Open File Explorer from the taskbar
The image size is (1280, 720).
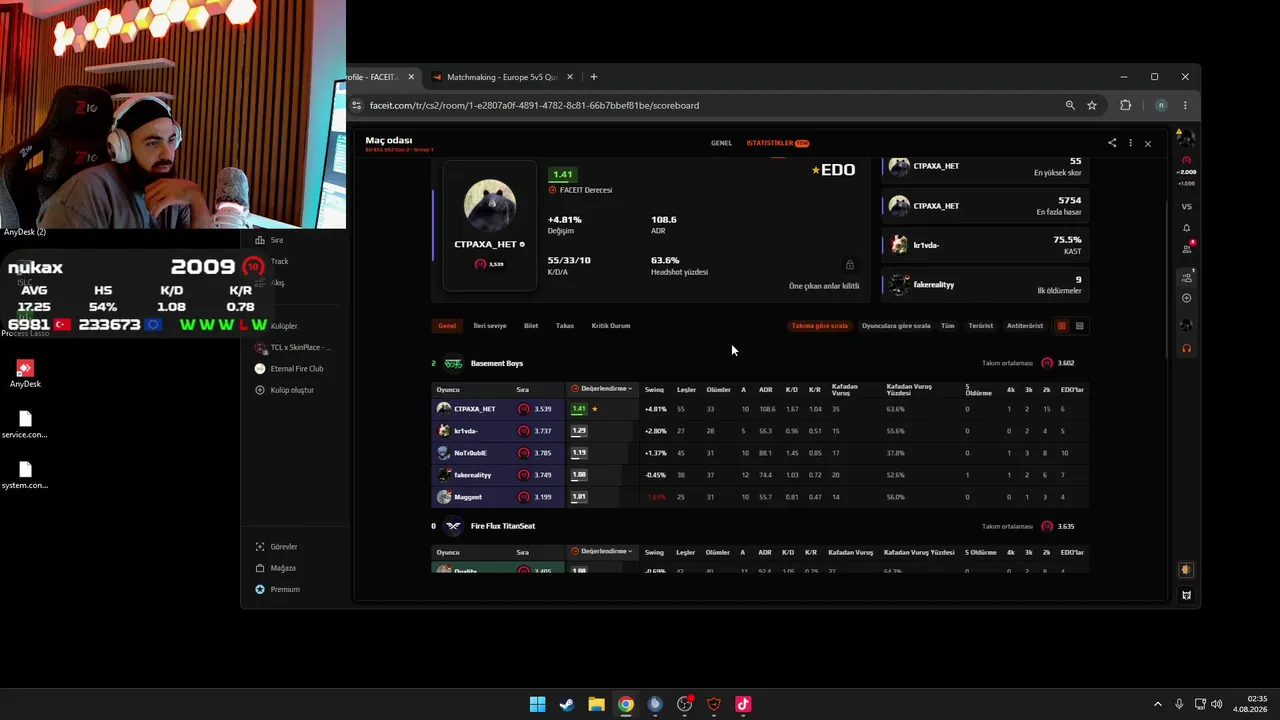[596, 704]
